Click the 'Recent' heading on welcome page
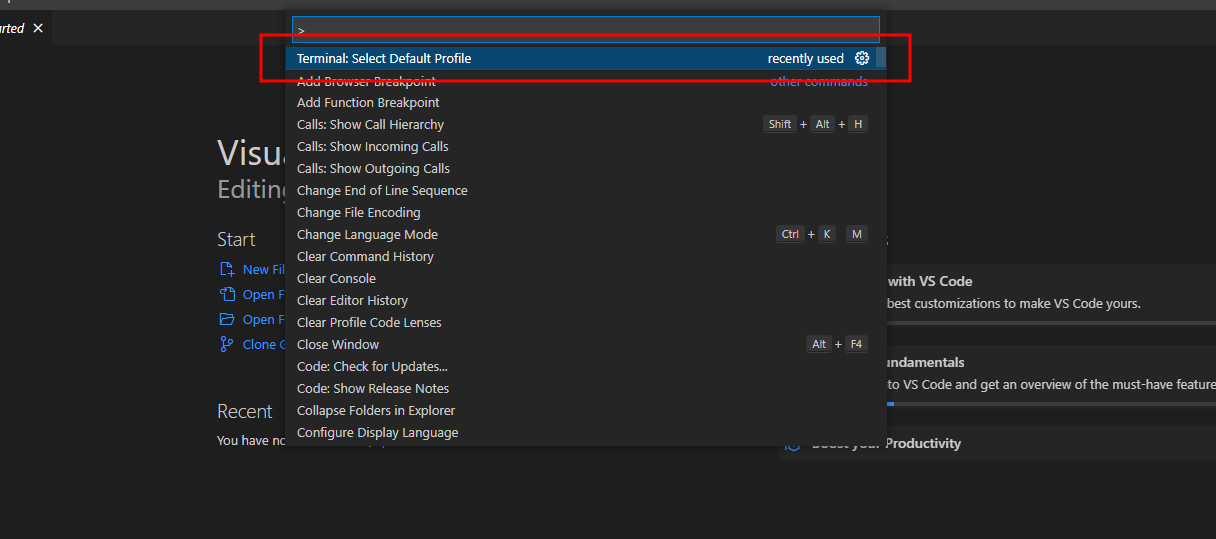The height and width of the screenshot is (539, 1216). [x=245, y=411]
